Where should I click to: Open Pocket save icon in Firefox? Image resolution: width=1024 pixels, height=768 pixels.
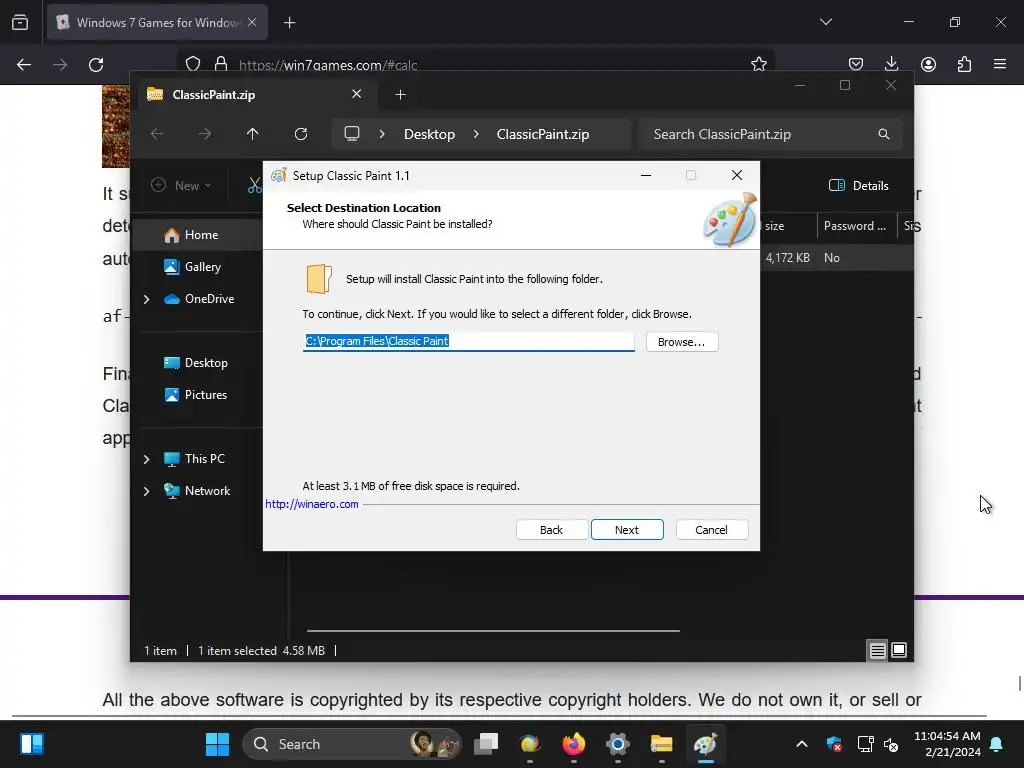point(856,64)
